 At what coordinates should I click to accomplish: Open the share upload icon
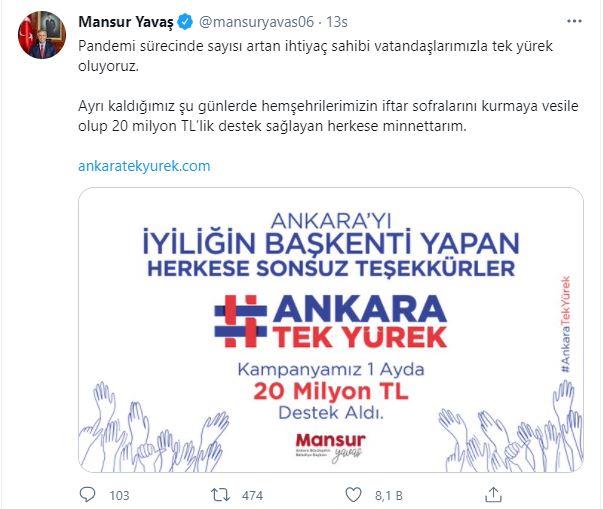pos(493,494)
